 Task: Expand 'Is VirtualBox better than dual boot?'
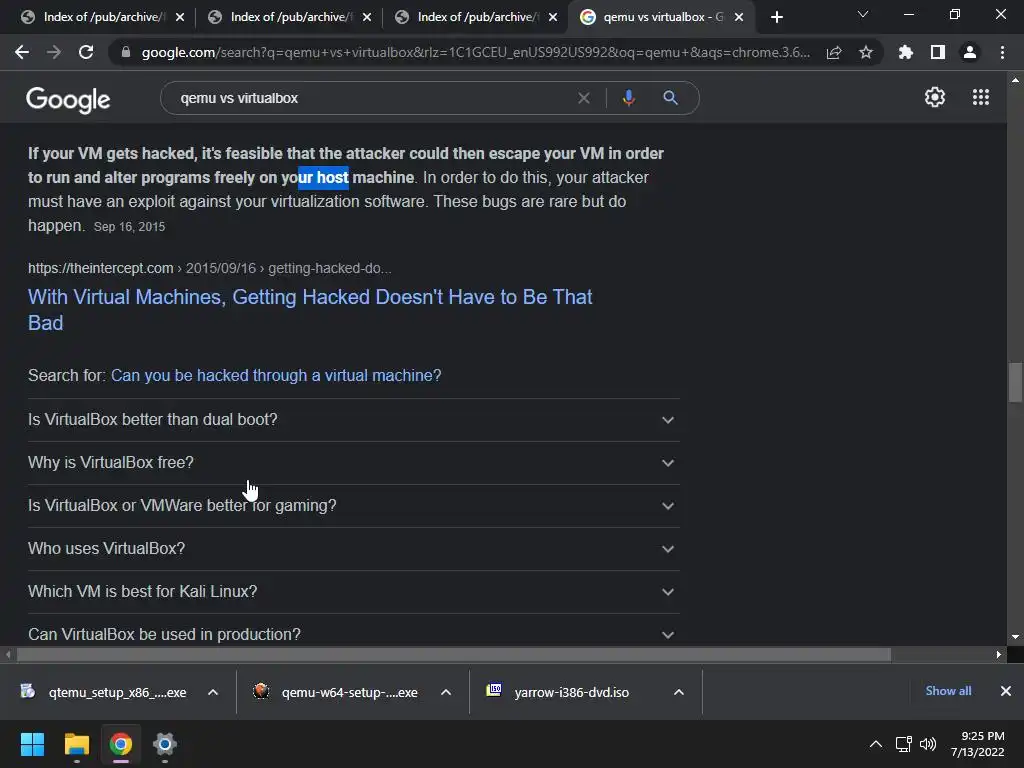pyautogui.click(x=353, y=420)
